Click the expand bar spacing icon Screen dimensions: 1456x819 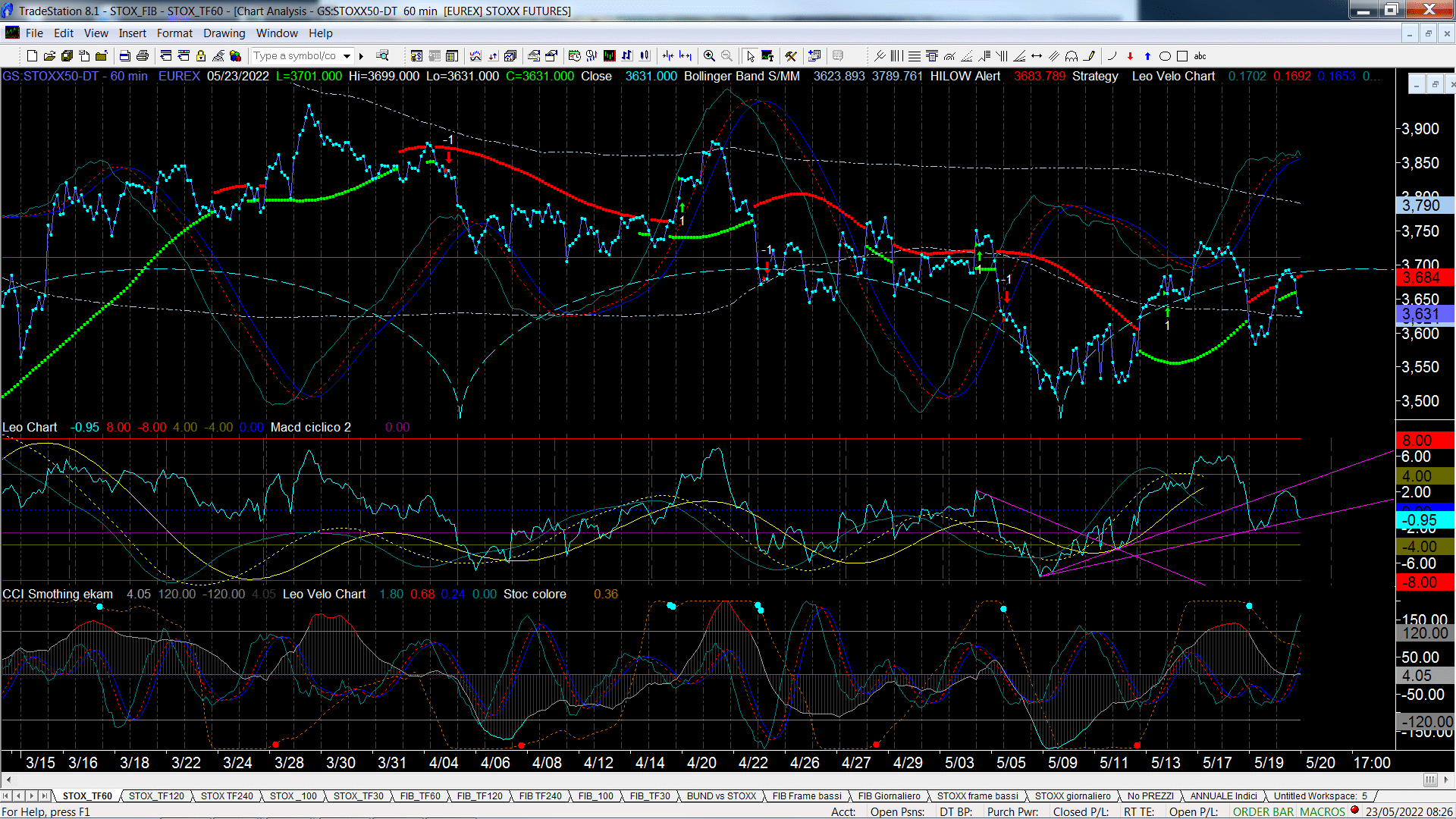click(x=686, y=56)
